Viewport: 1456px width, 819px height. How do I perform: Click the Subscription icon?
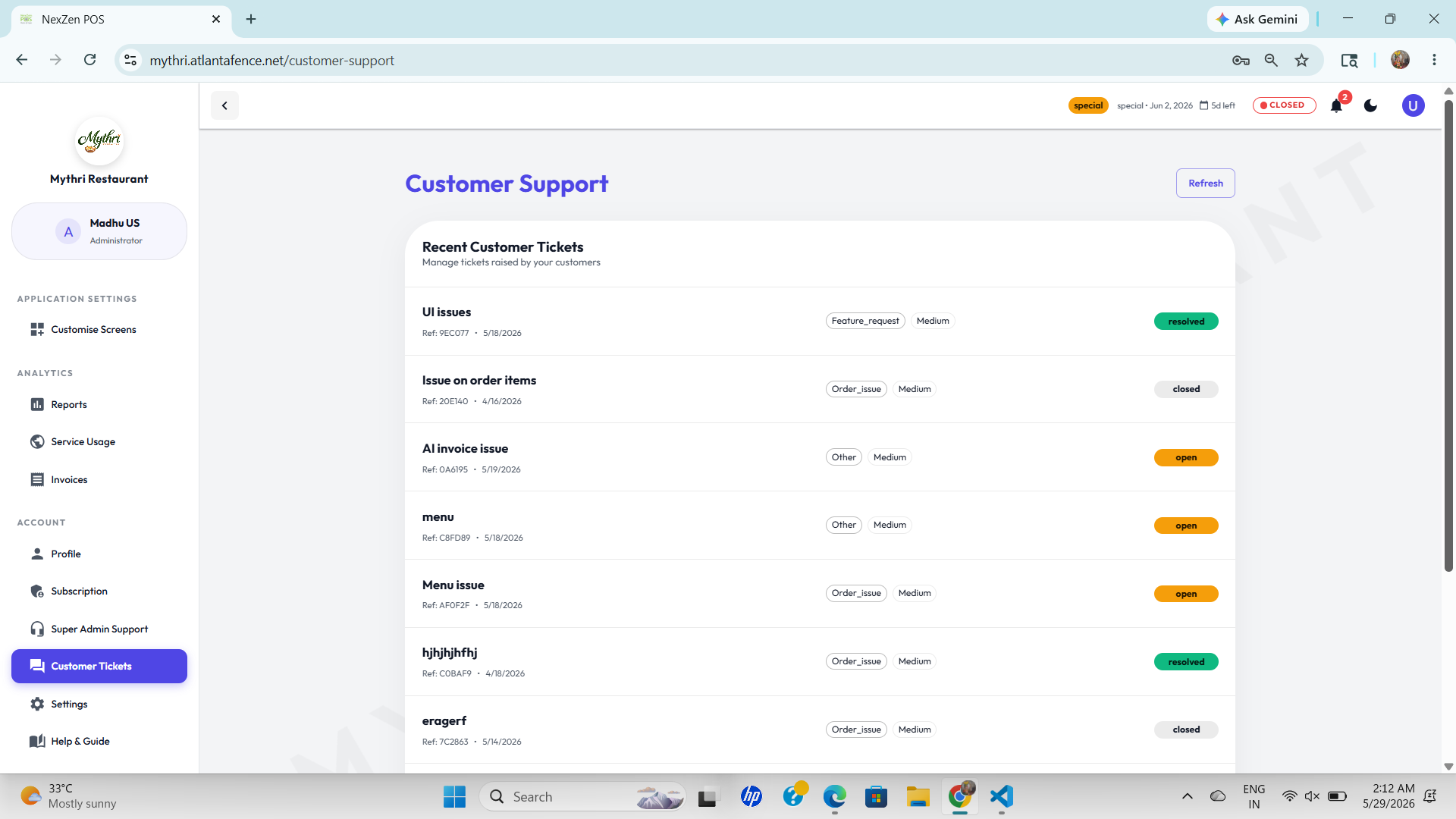[x=37, y=591]
